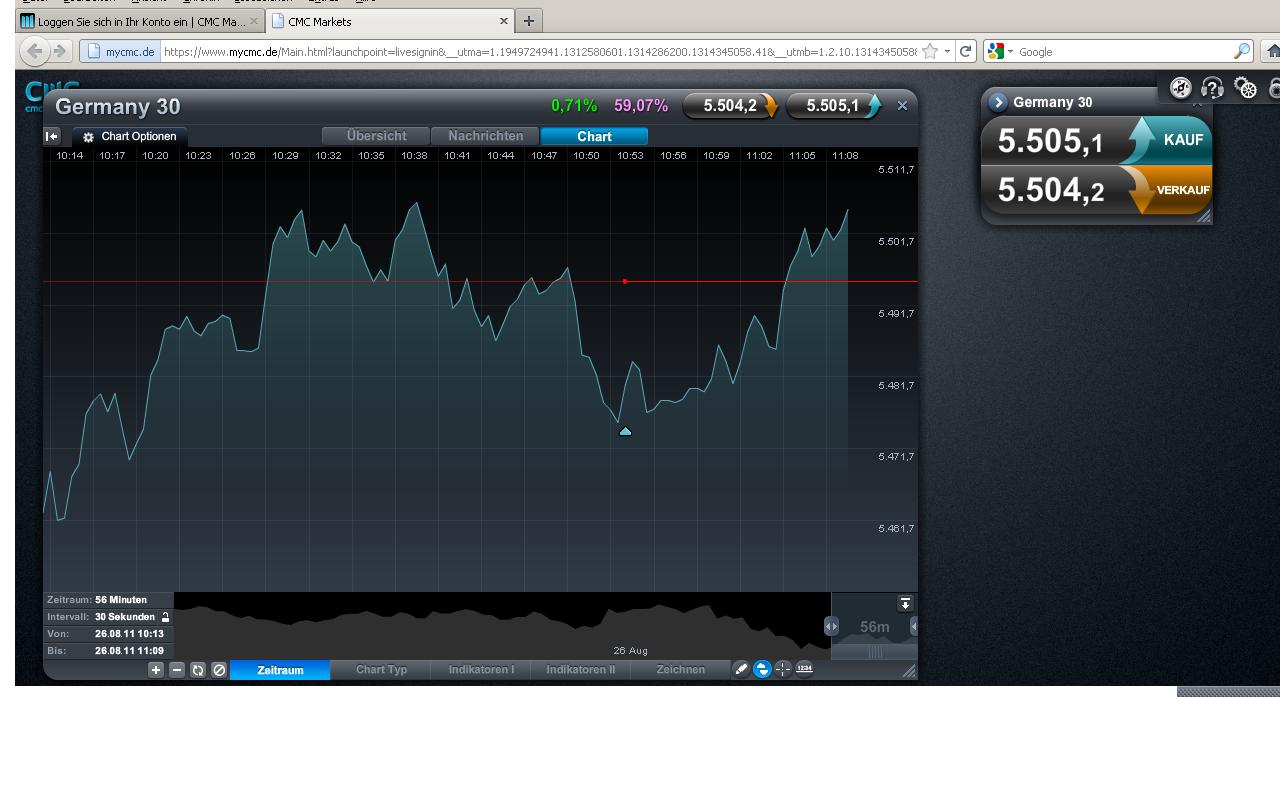The image size is (1280, 800).
Task: Click the browser URL address field
Action: pos(539,51)
